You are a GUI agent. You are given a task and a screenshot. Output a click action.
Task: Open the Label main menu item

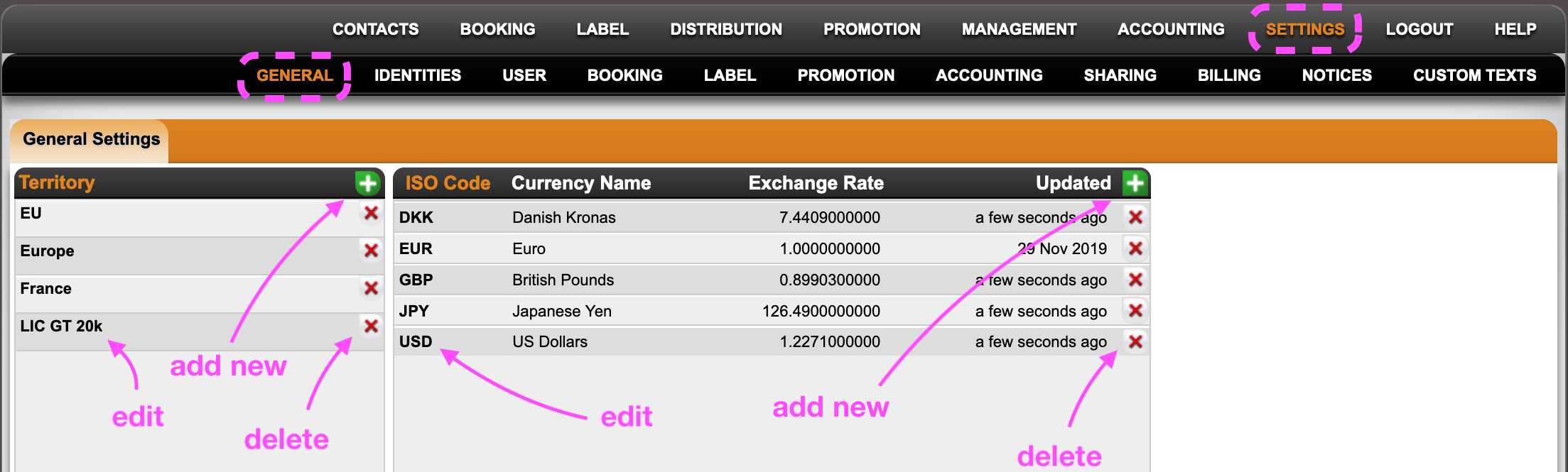coord(602,29)
